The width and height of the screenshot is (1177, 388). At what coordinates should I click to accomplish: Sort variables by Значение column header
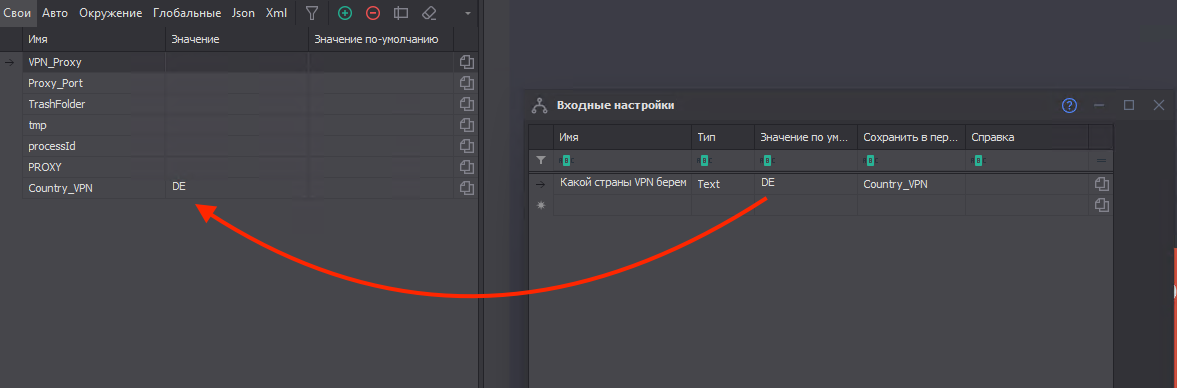pyautogui.click(x=236, y=39)
